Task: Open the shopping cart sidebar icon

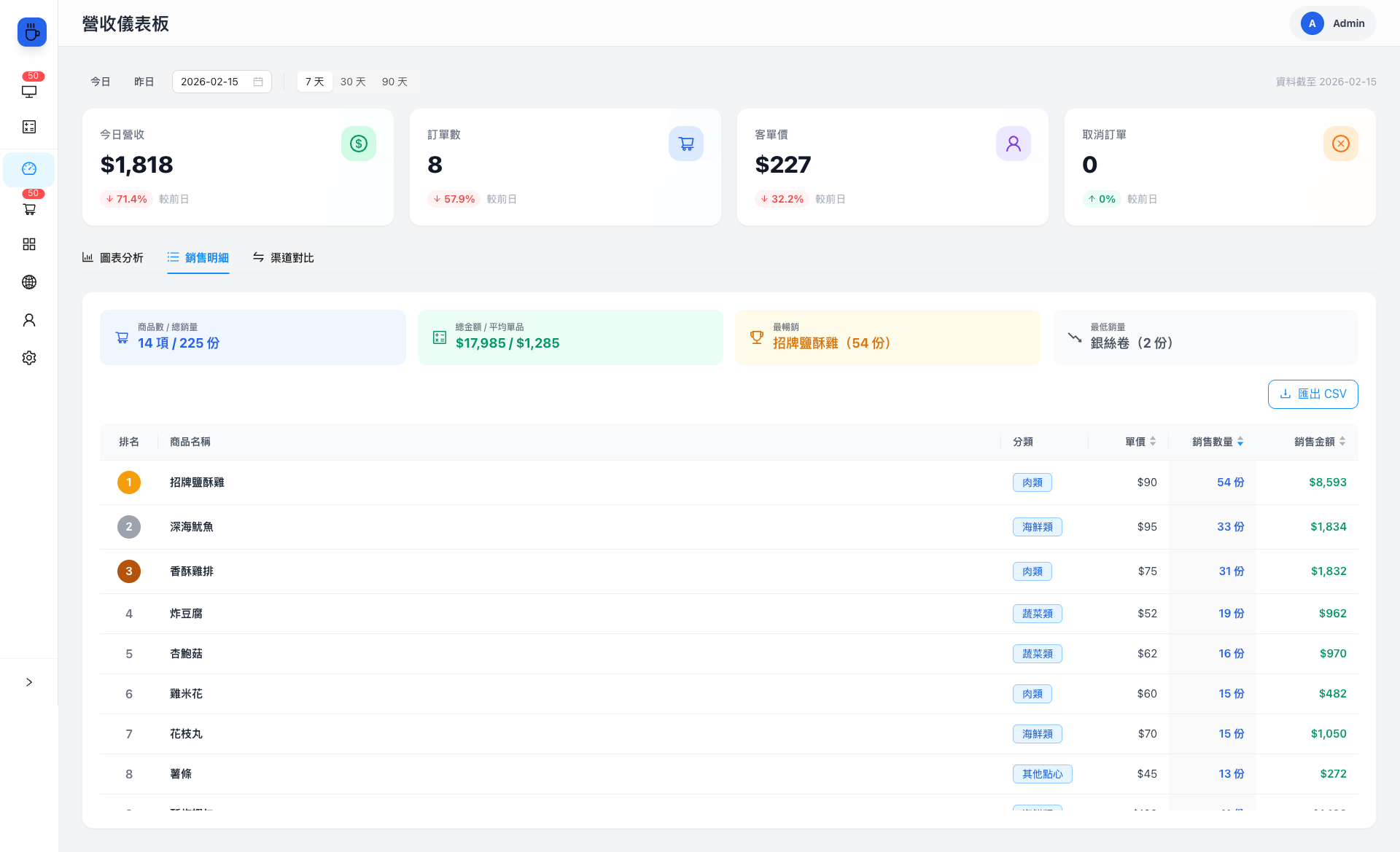Action: point(29,209)
